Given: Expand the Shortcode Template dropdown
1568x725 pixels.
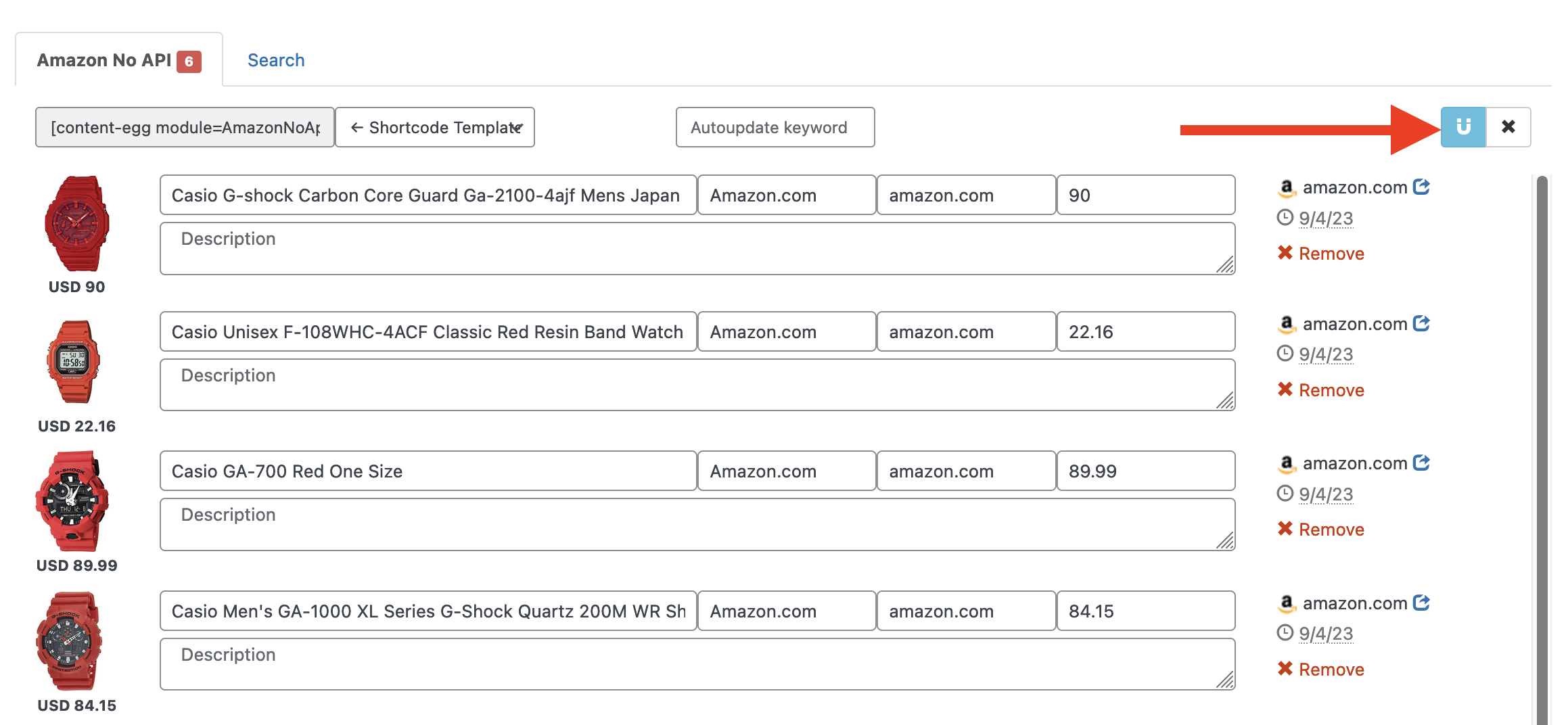Looking at the screenshot, I should pyautogui.click(x=435, y=127).
